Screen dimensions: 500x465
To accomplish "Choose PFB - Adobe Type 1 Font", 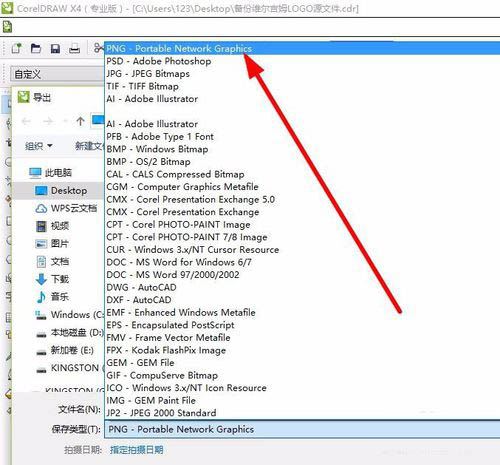I will point(160,137).
